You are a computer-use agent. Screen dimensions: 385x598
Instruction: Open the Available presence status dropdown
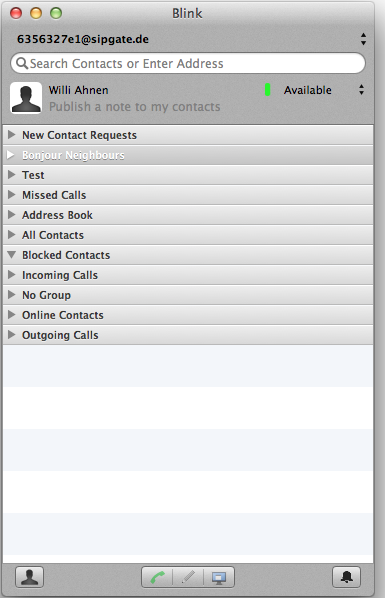361,90
